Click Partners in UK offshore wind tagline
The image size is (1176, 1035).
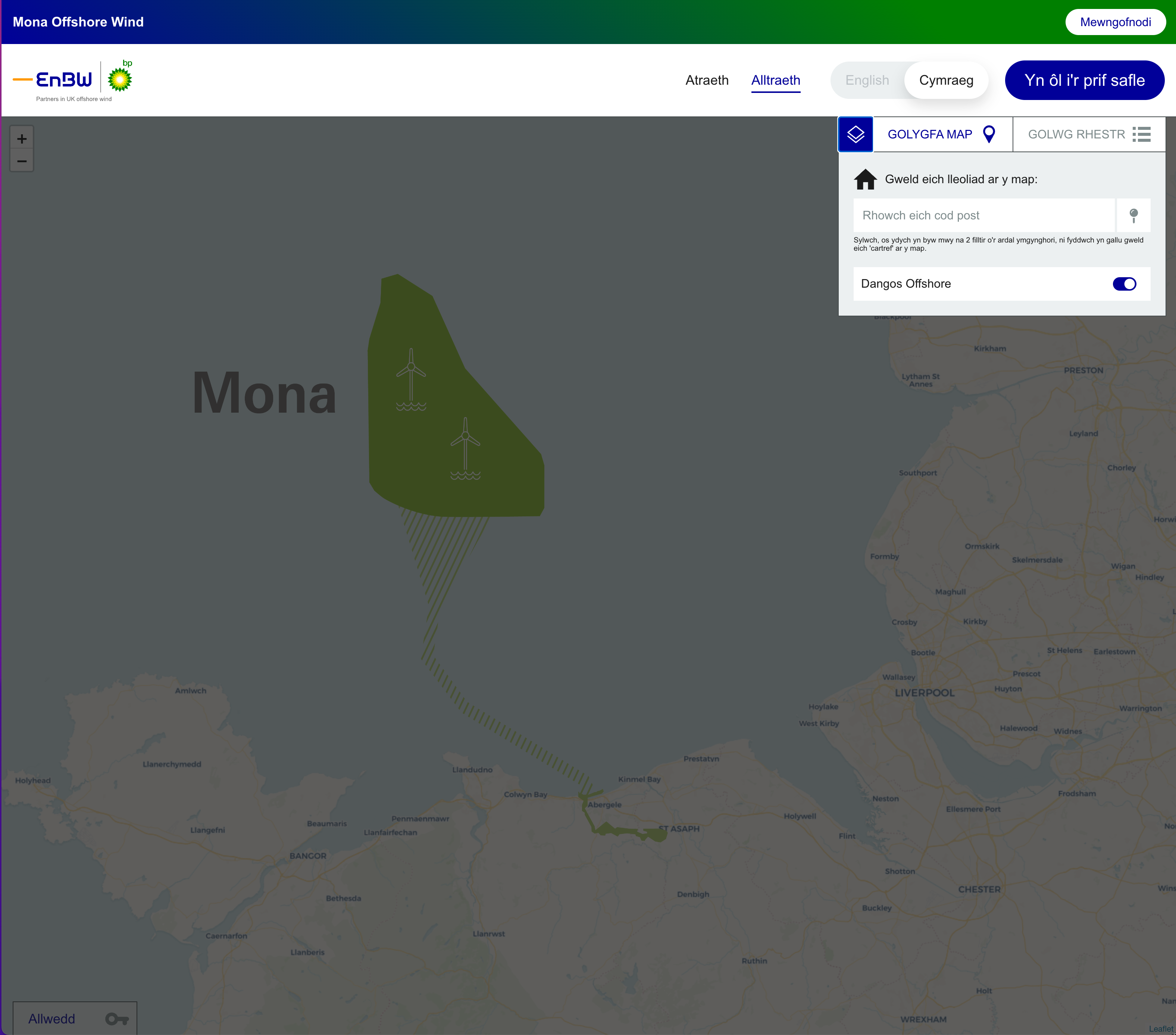pyautogui.click(x=73, y=100)
